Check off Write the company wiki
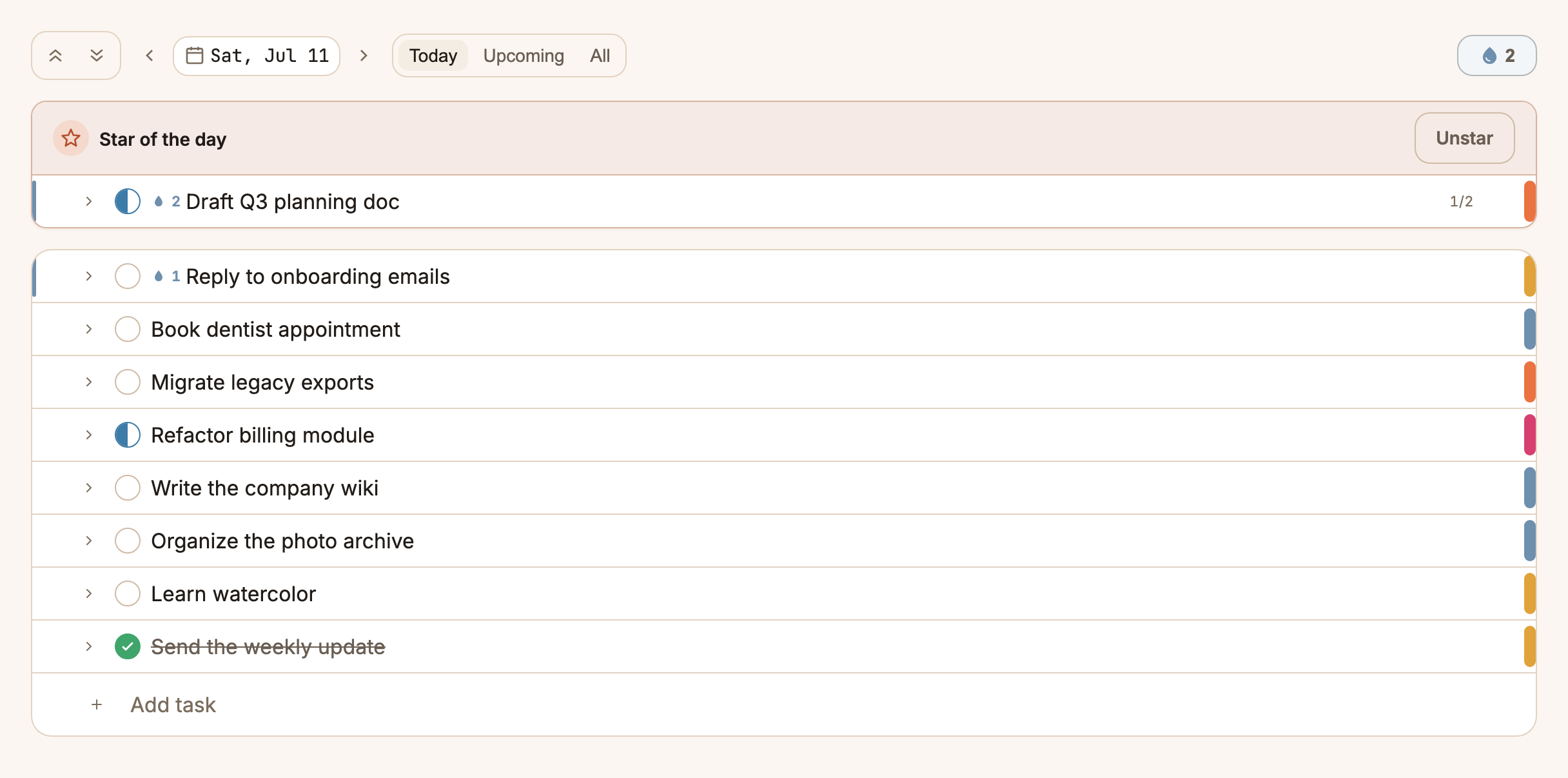1568x778 pixels. pyautogui.click(x=128, y=488)
